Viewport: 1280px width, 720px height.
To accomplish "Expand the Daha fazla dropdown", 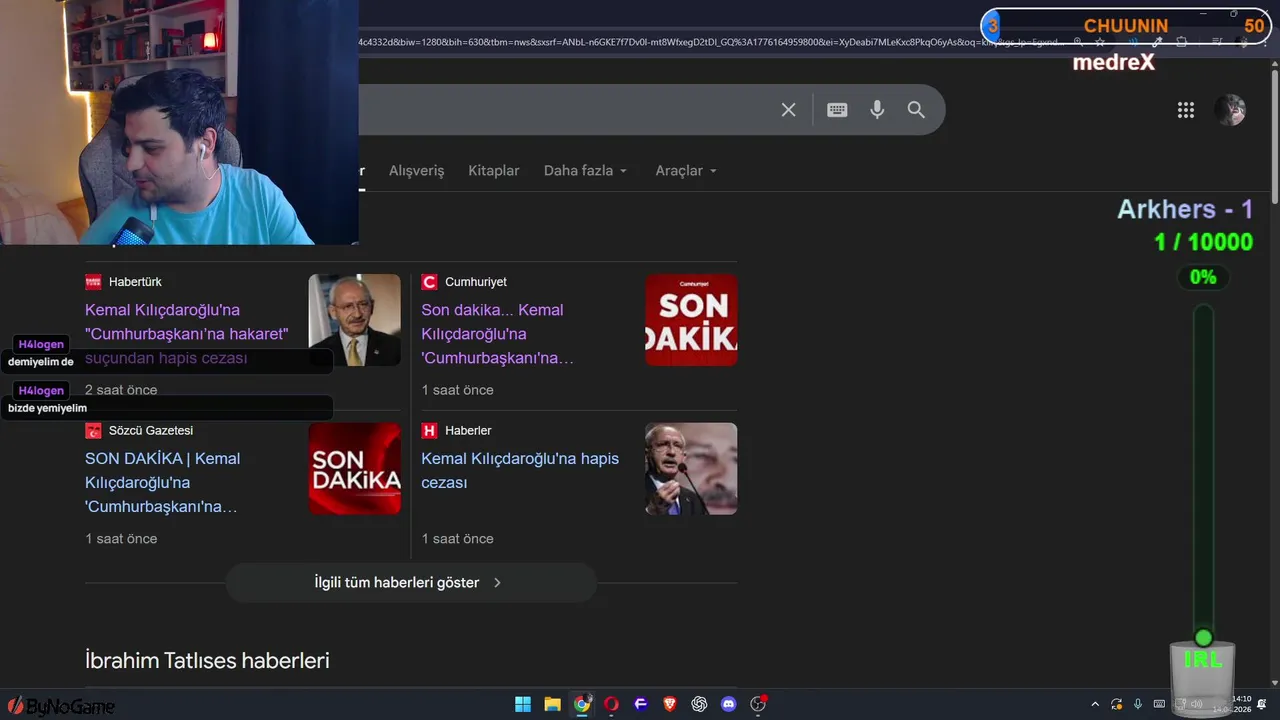I will (x=585, y=171).
